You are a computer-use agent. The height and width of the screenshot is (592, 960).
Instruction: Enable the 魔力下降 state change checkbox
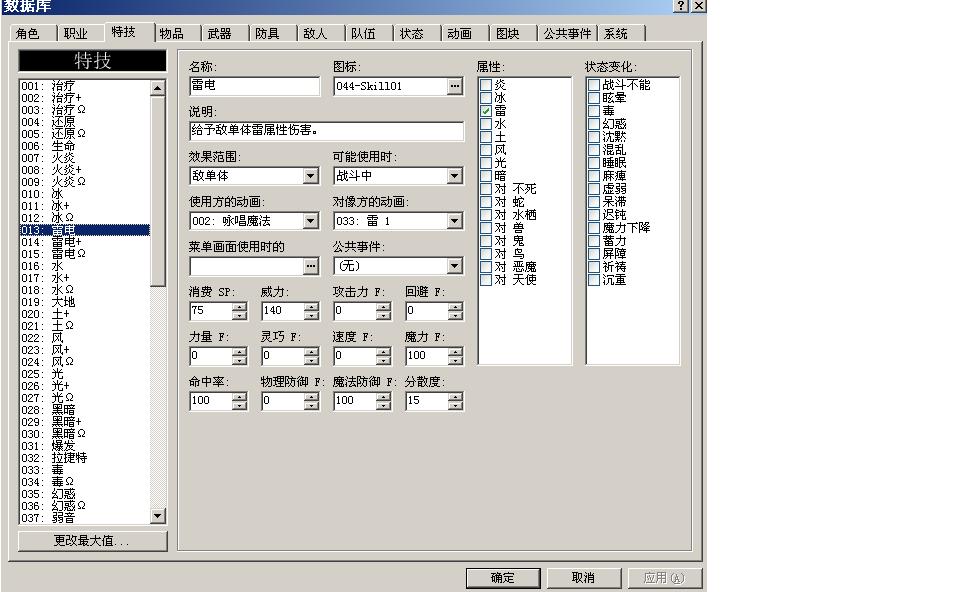point(593,228)
